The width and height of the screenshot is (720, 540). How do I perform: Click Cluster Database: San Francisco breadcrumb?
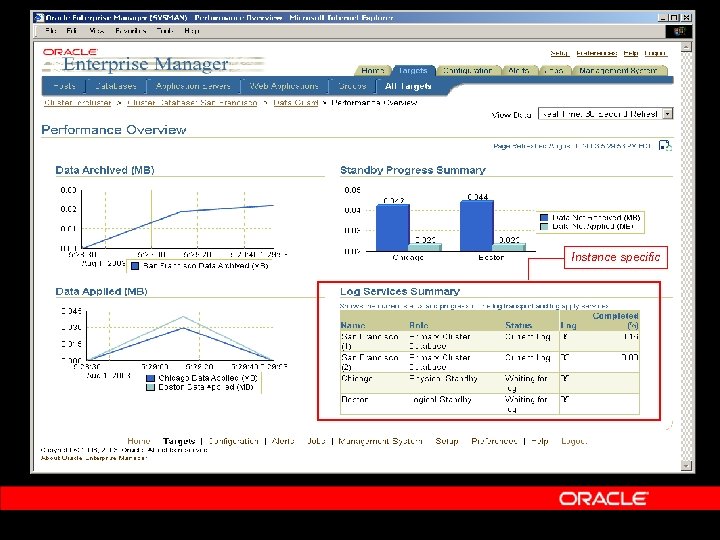click(x=192, y=102)
